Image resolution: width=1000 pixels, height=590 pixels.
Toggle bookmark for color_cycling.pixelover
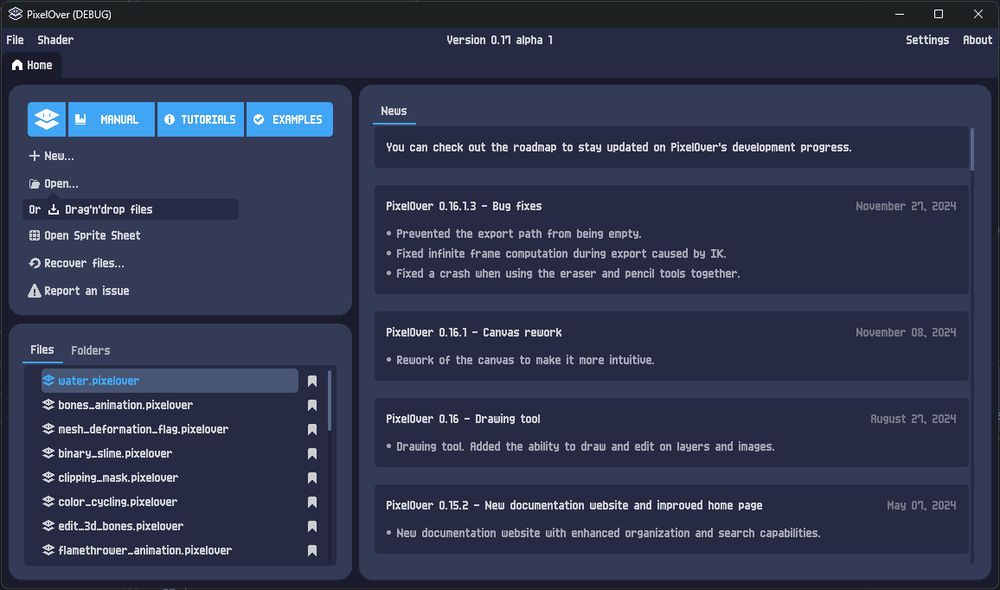click(312, 502)
